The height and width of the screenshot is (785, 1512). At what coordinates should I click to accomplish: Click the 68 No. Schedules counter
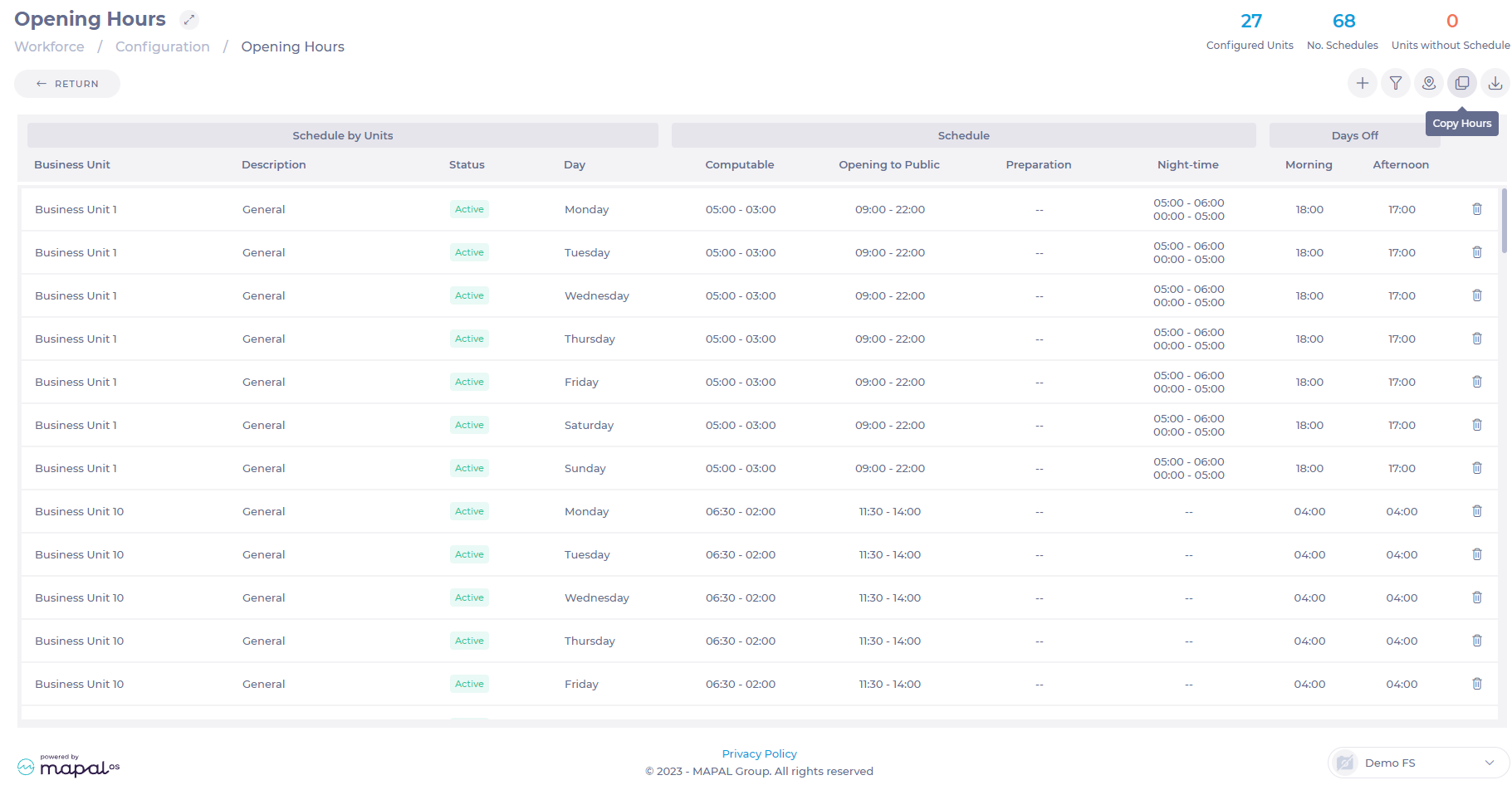click(x=1343, y=32)
